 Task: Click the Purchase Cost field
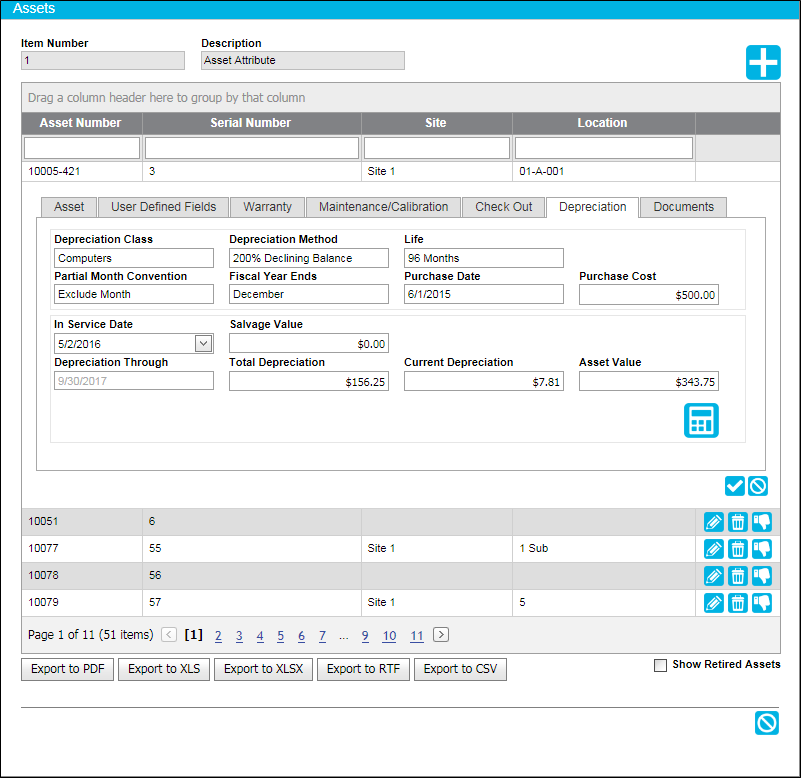pos(649,295)
